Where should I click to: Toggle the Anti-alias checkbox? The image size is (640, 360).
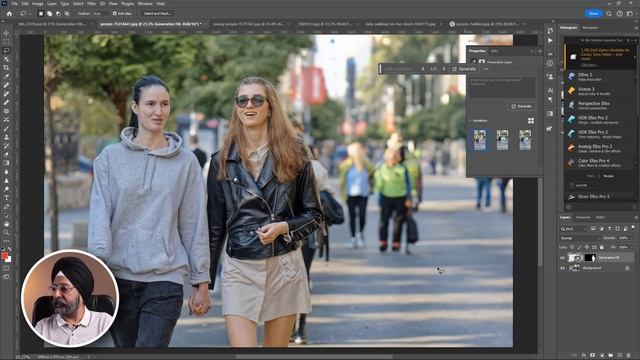115,13
